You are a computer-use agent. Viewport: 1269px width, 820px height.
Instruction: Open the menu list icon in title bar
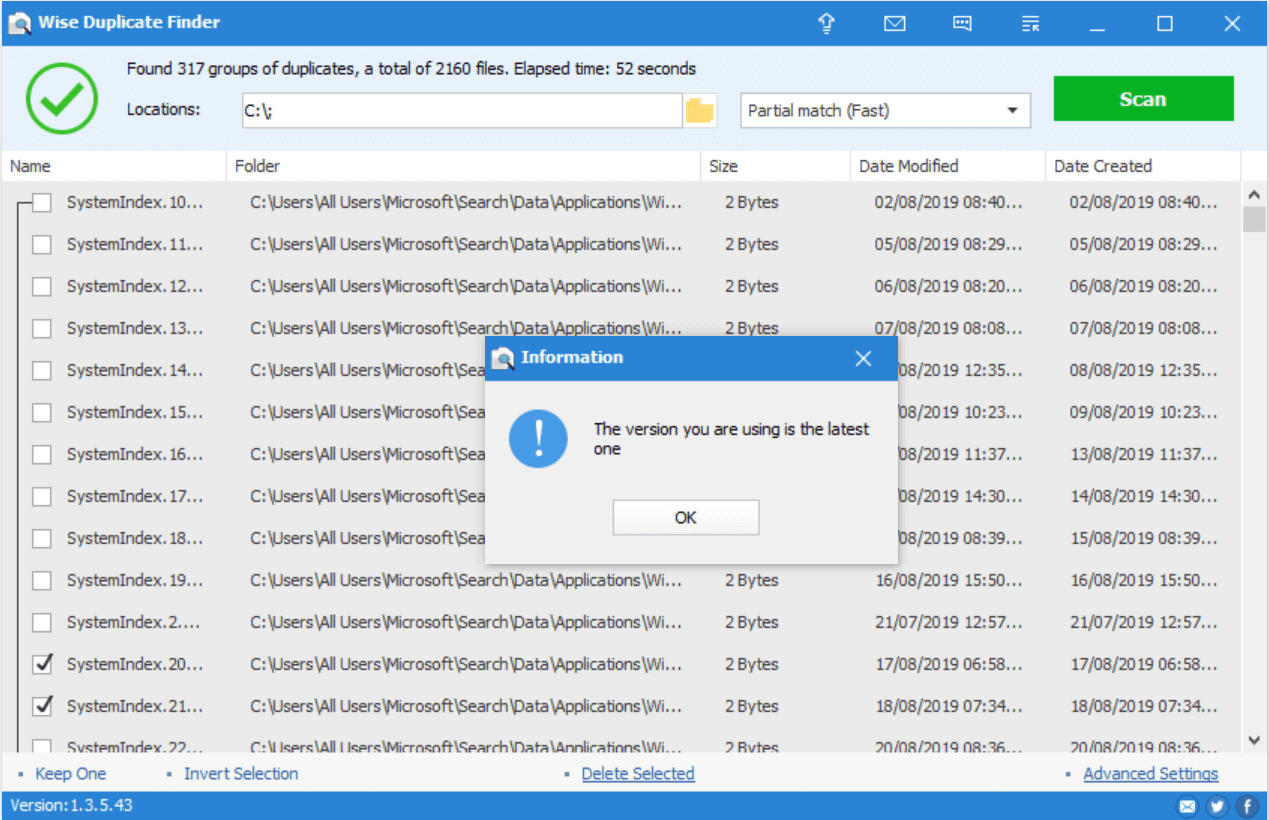(1030, 23)
